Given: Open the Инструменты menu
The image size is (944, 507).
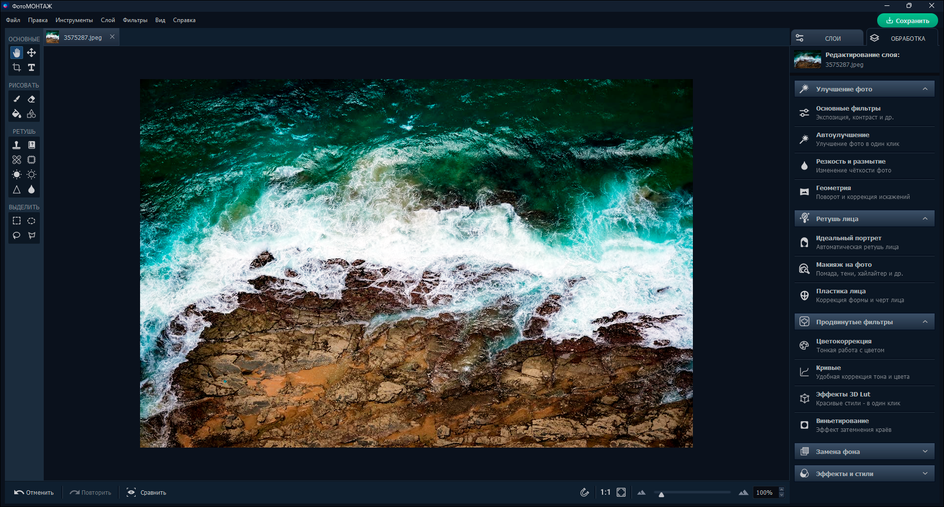Looking at the screenshot, I should [74, 20].
